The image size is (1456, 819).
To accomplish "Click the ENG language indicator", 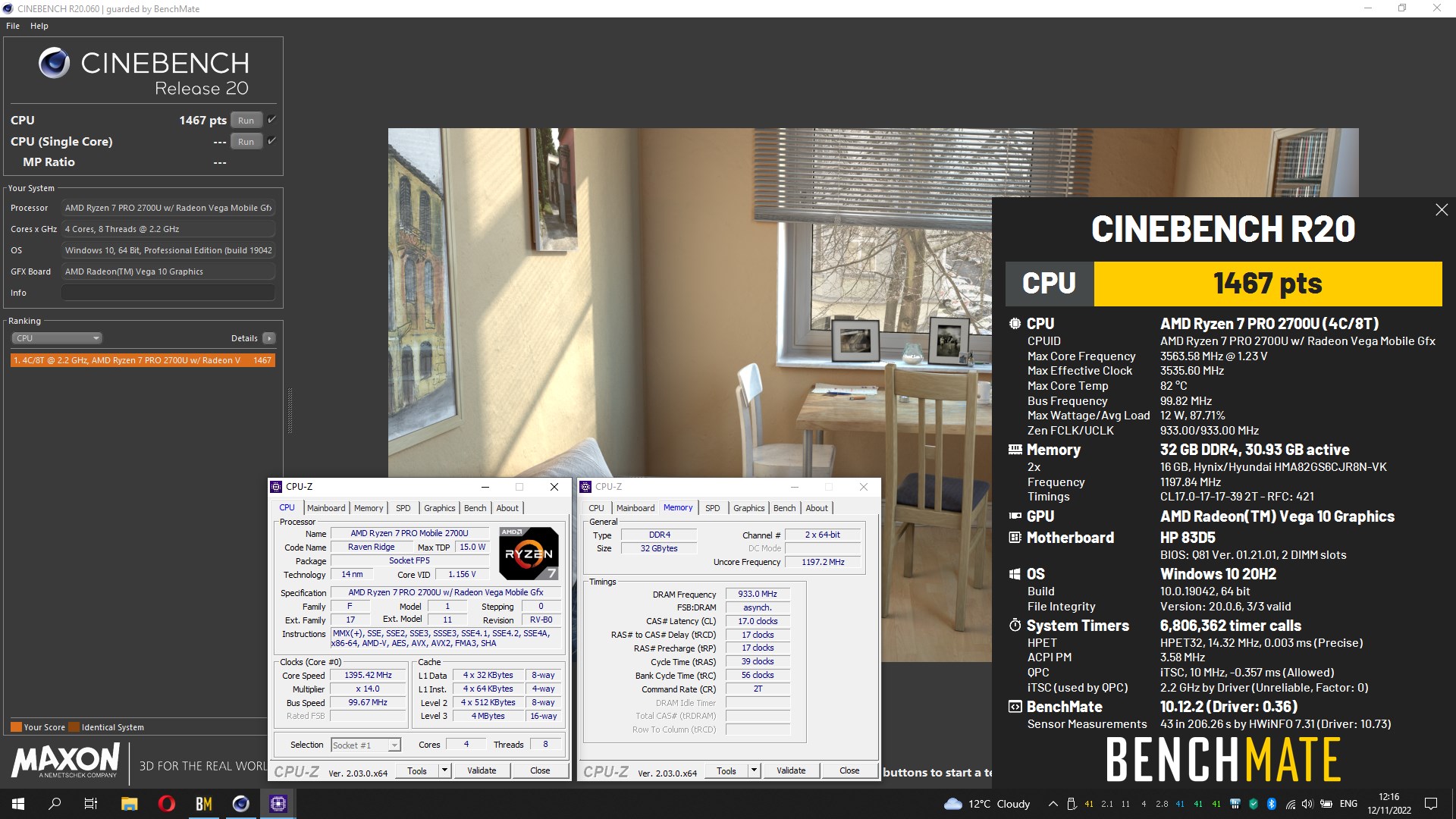I will 1348,804.
